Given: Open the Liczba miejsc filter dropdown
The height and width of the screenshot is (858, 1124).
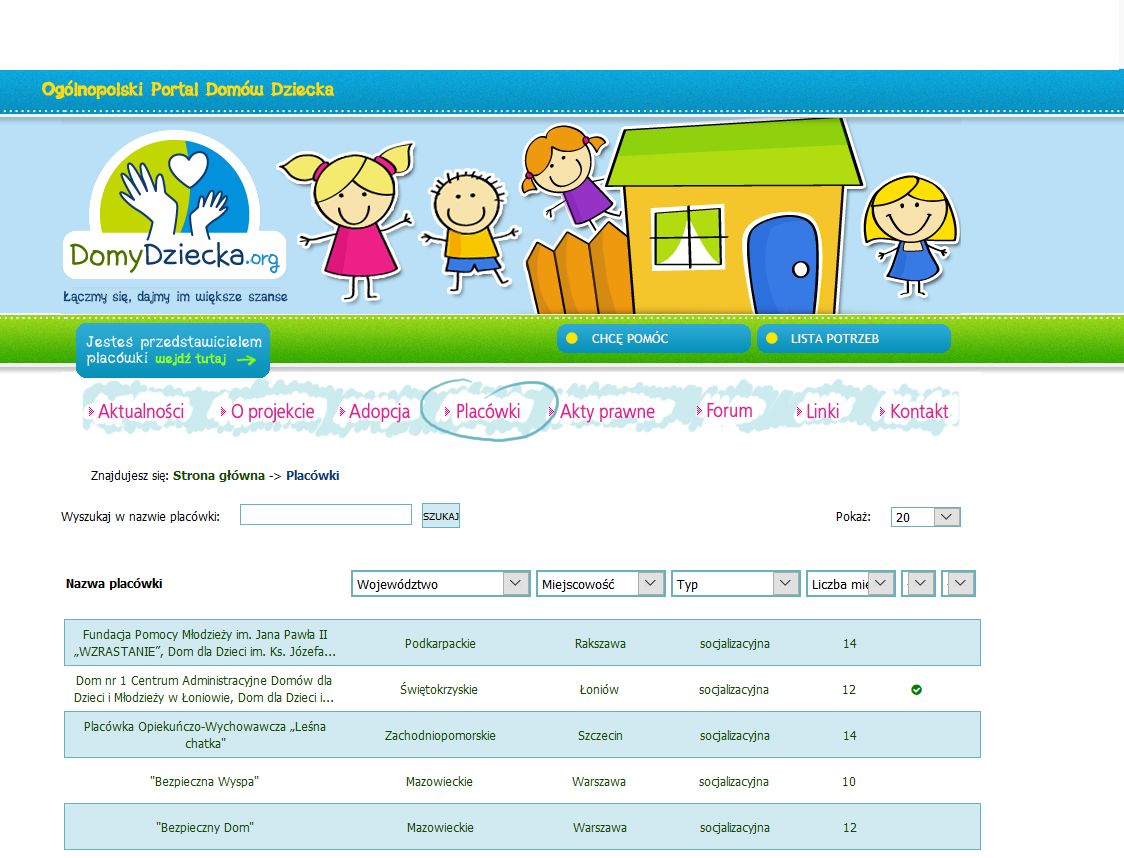Looking at the screenshot, I should pyautogui.click(x=850, y=584).
